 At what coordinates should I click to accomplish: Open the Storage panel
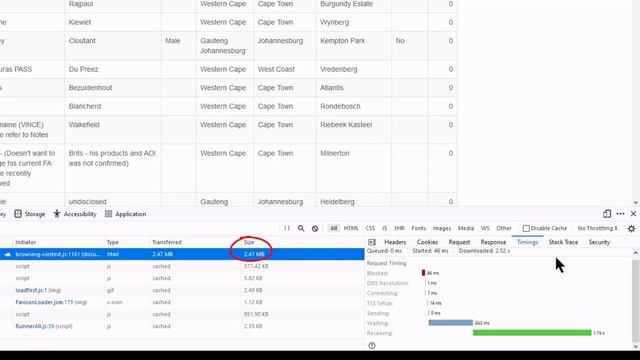click(x=30, y=214)
